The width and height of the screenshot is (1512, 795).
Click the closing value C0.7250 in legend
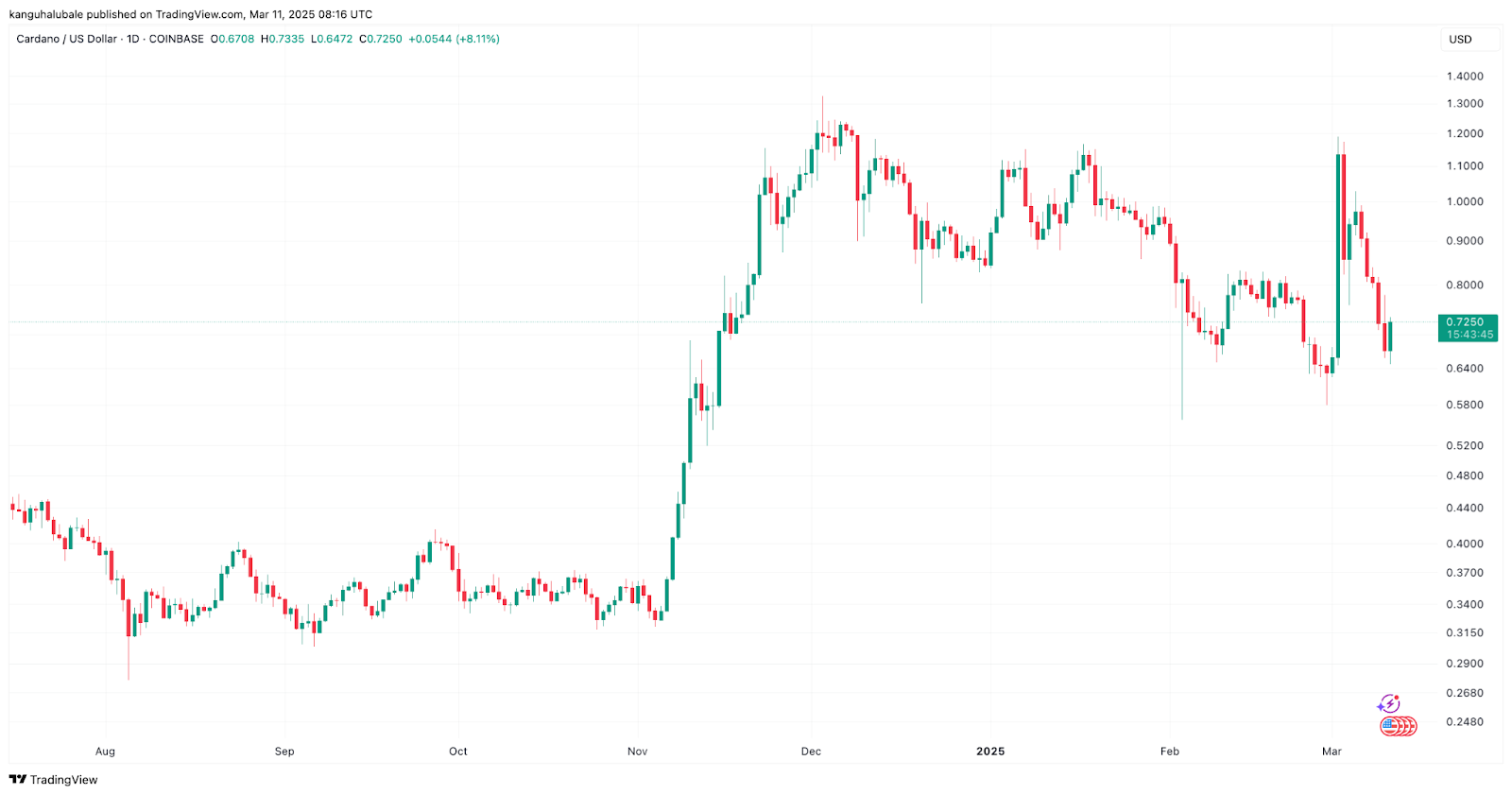tap(381, 39)
